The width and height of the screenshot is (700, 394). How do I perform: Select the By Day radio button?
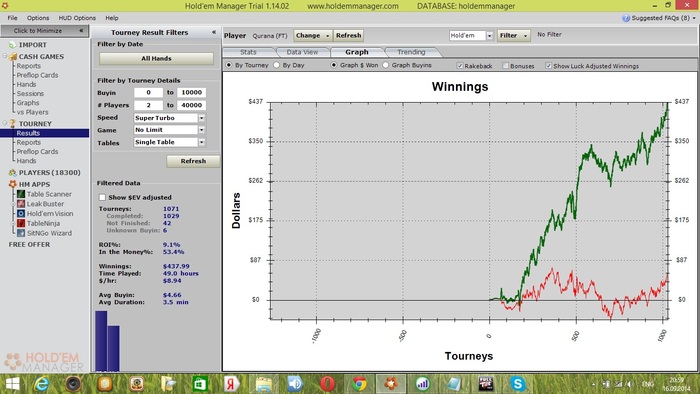tap(276, 65)
